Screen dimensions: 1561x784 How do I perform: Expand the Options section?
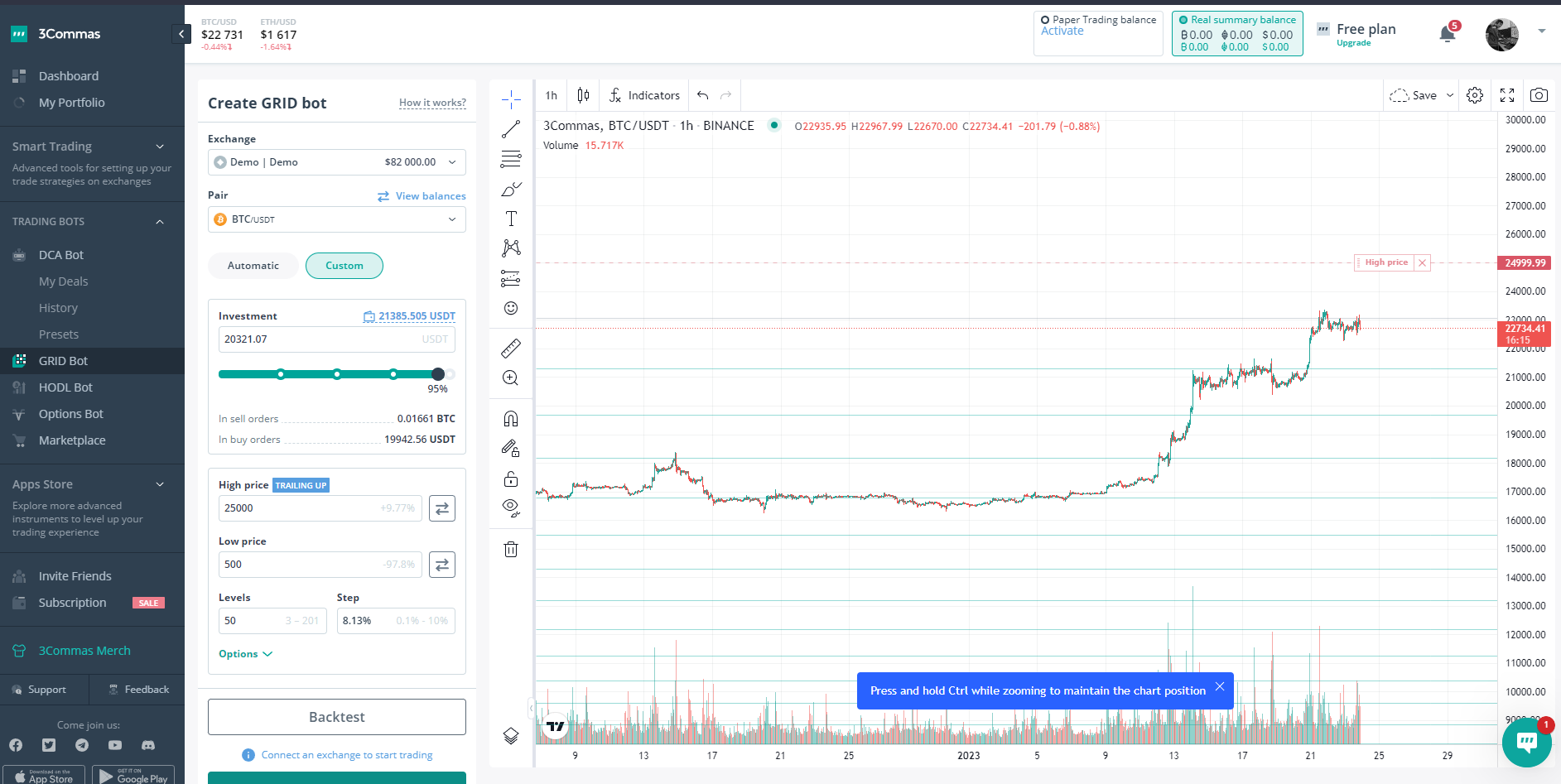pyautogui.click(x=245, y=654)
